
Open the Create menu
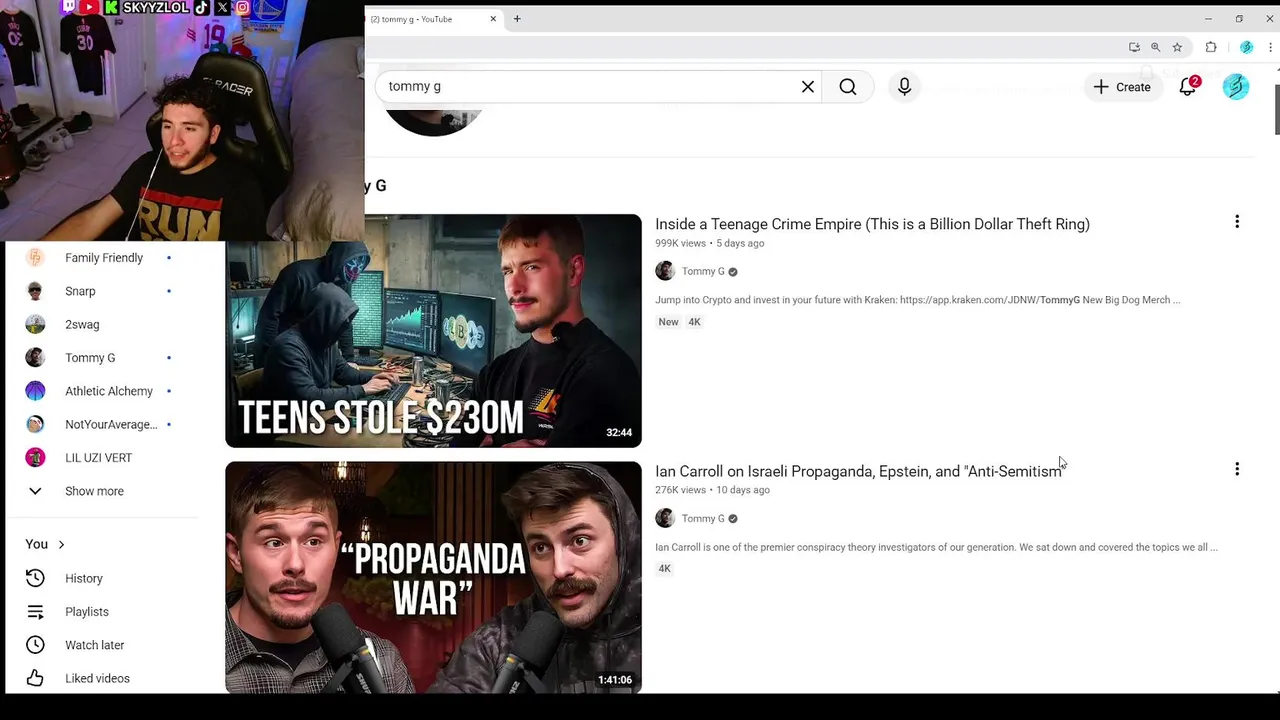[1122, 87]
